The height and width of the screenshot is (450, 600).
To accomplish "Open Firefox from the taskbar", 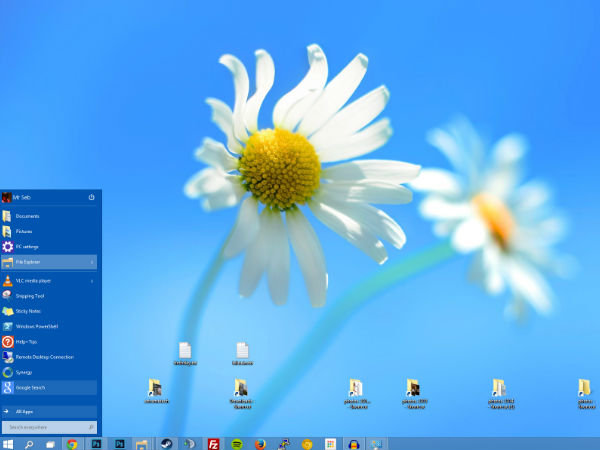I will [x=260, y=443].
